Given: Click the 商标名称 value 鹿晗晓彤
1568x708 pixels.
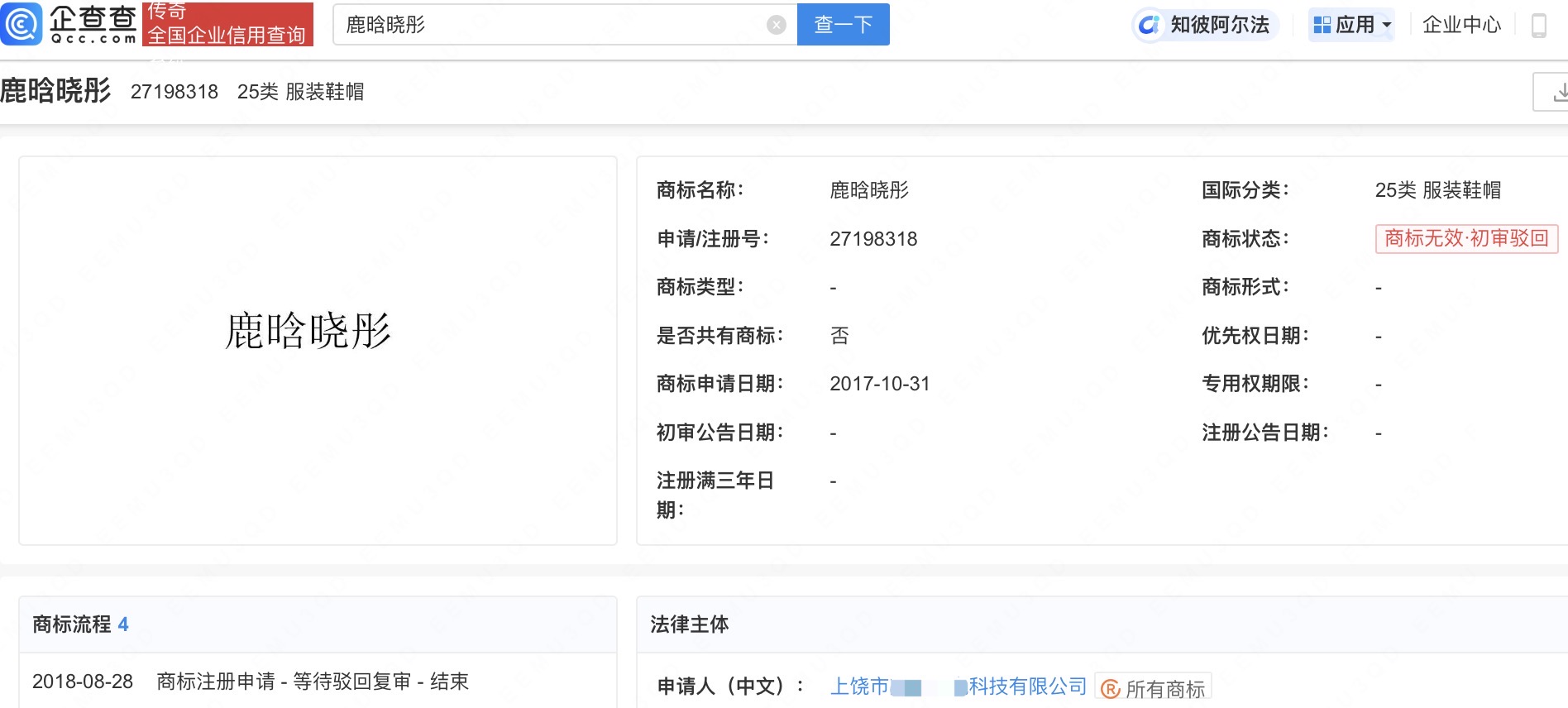Looking at the screenshot, I should (x=869, y=190).
